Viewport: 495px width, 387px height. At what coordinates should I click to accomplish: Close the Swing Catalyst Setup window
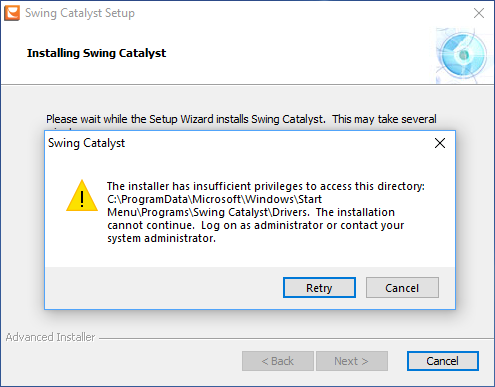[479, 13]
